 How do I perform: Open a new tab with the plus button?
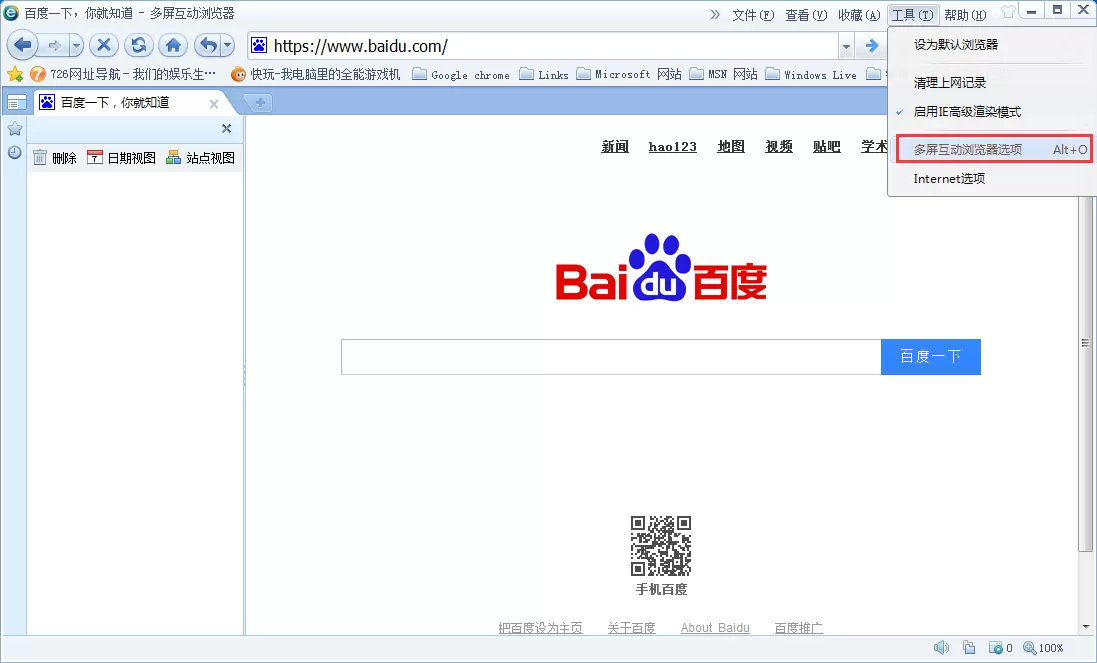260,103
